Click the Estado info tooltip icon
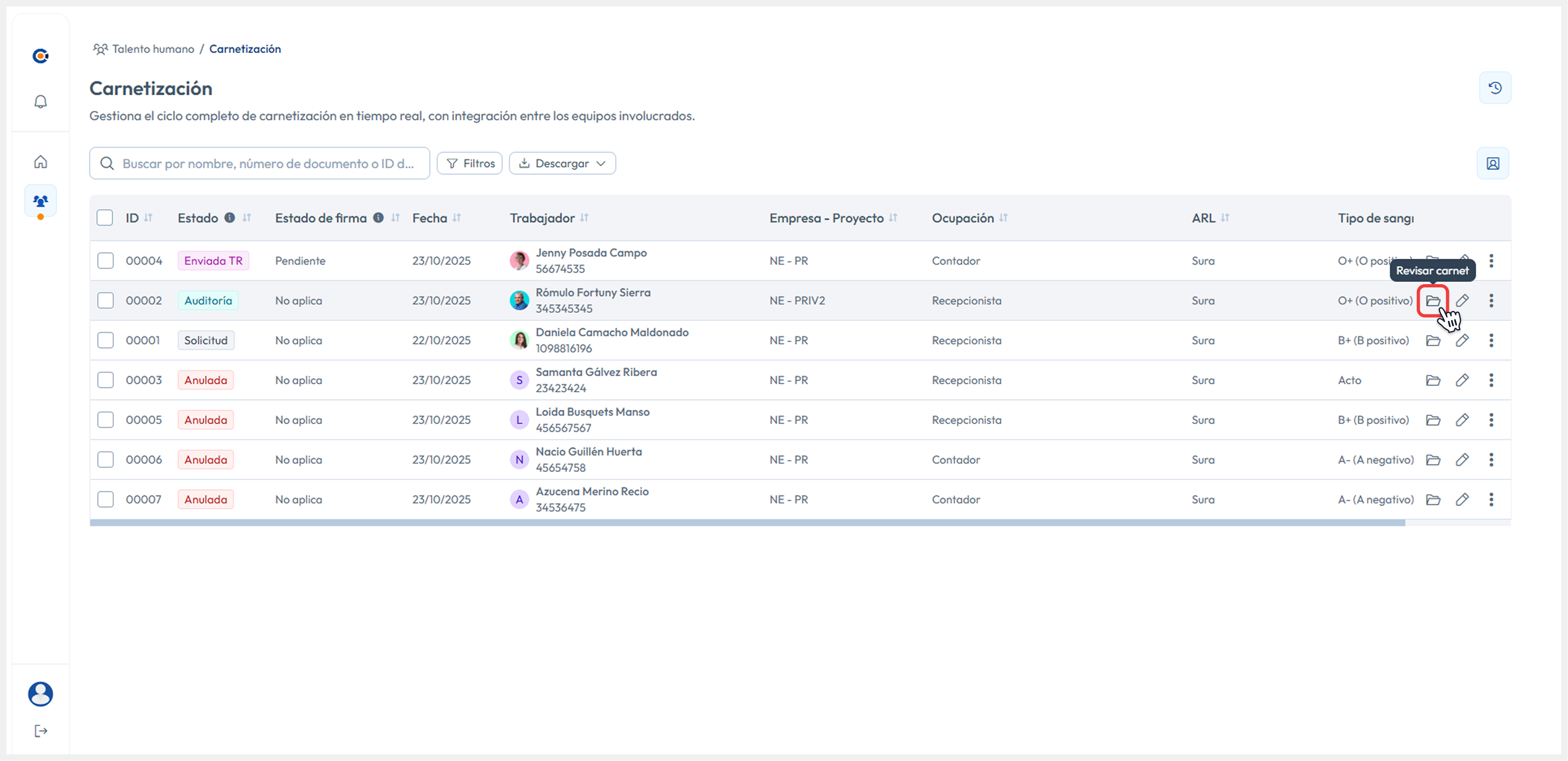The height and width of the screenshot is (761, 1568). tap(229, 218)
